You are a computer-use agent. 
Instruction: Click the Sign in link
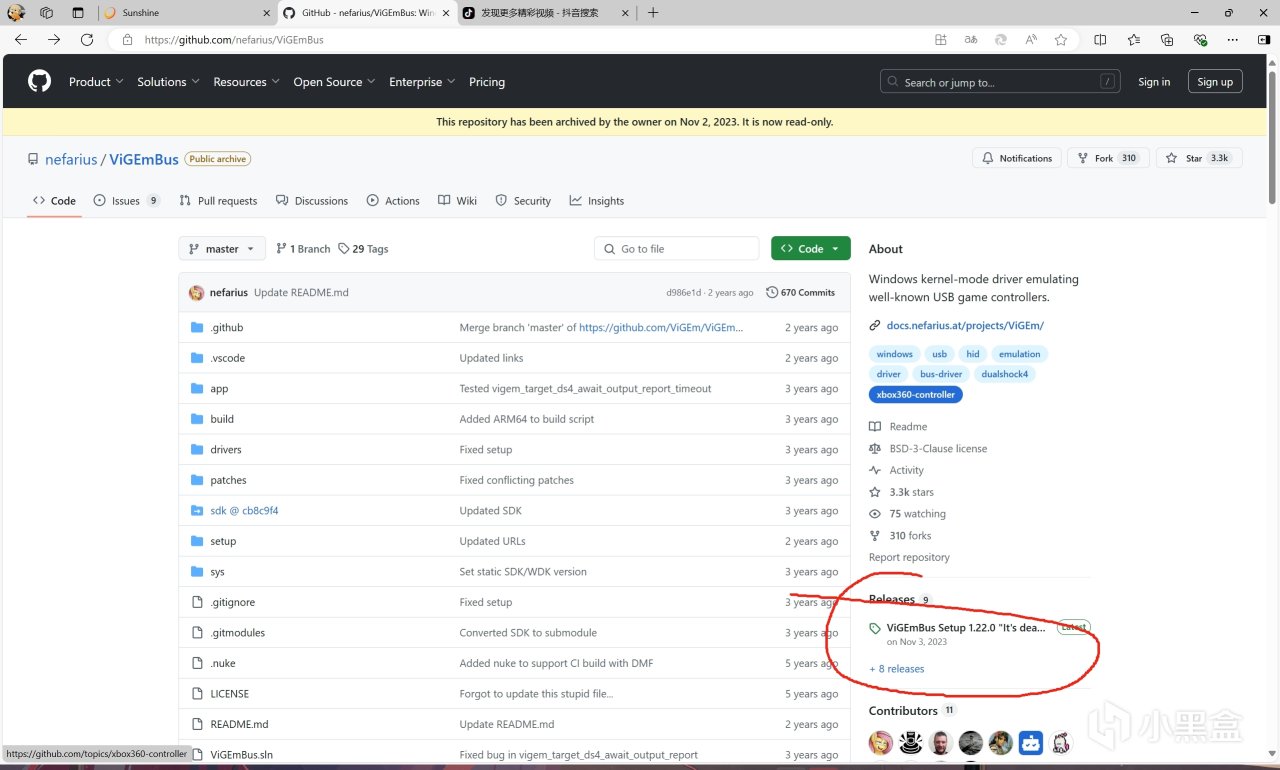coord(1154,82)
